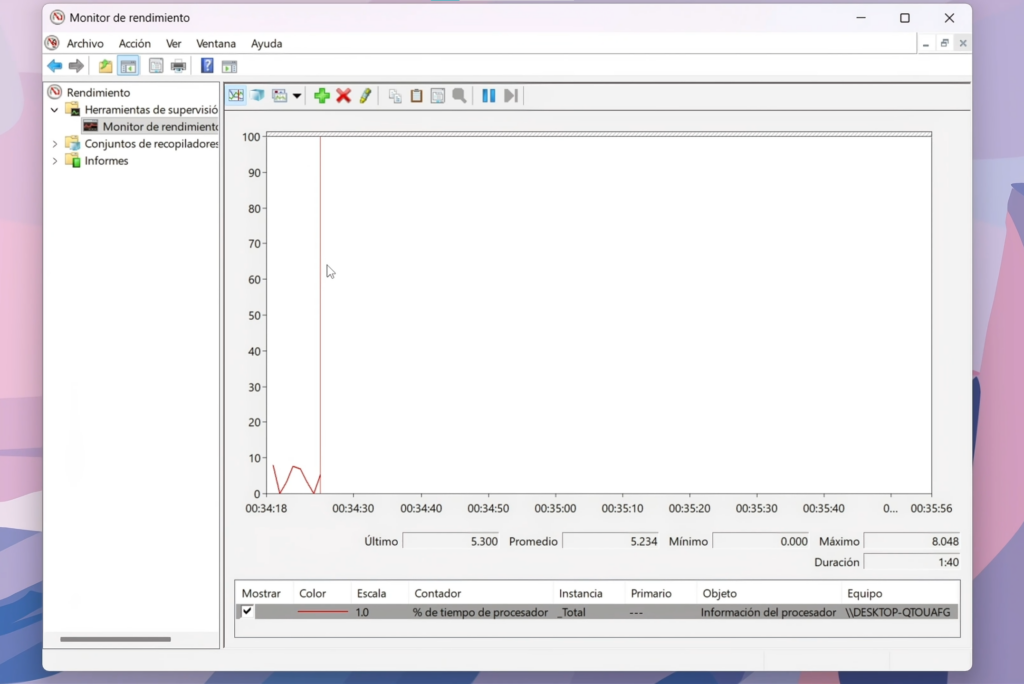Select the View Current Activity line chart icon
The height and width of the screenshot is (684, 1024).
pos(236,95)
